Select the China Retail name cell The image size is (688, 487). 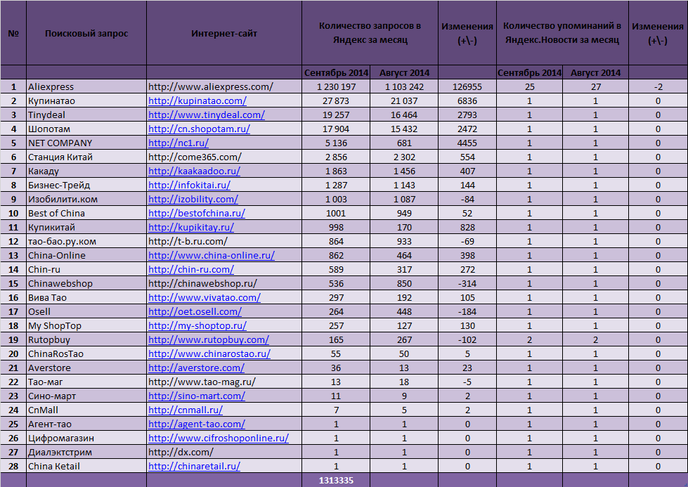pos(86,466)
